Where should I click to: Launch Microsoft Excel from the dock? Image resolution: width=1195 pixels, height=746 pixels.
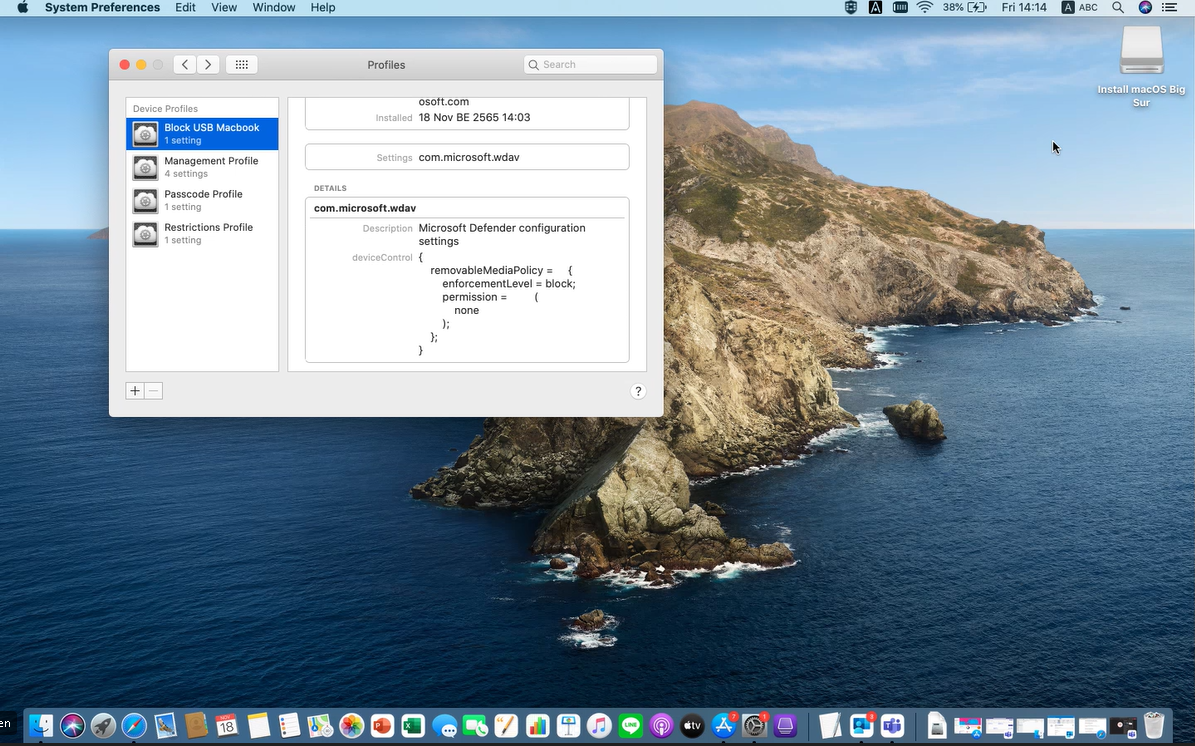[412, 726]
